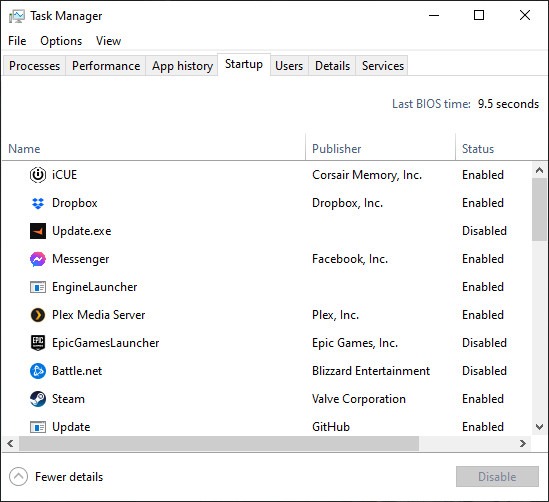Viewport: 549px width, 502px height.
Task: Click the Disabled status for Battle.net
Action: click(484, 371)
